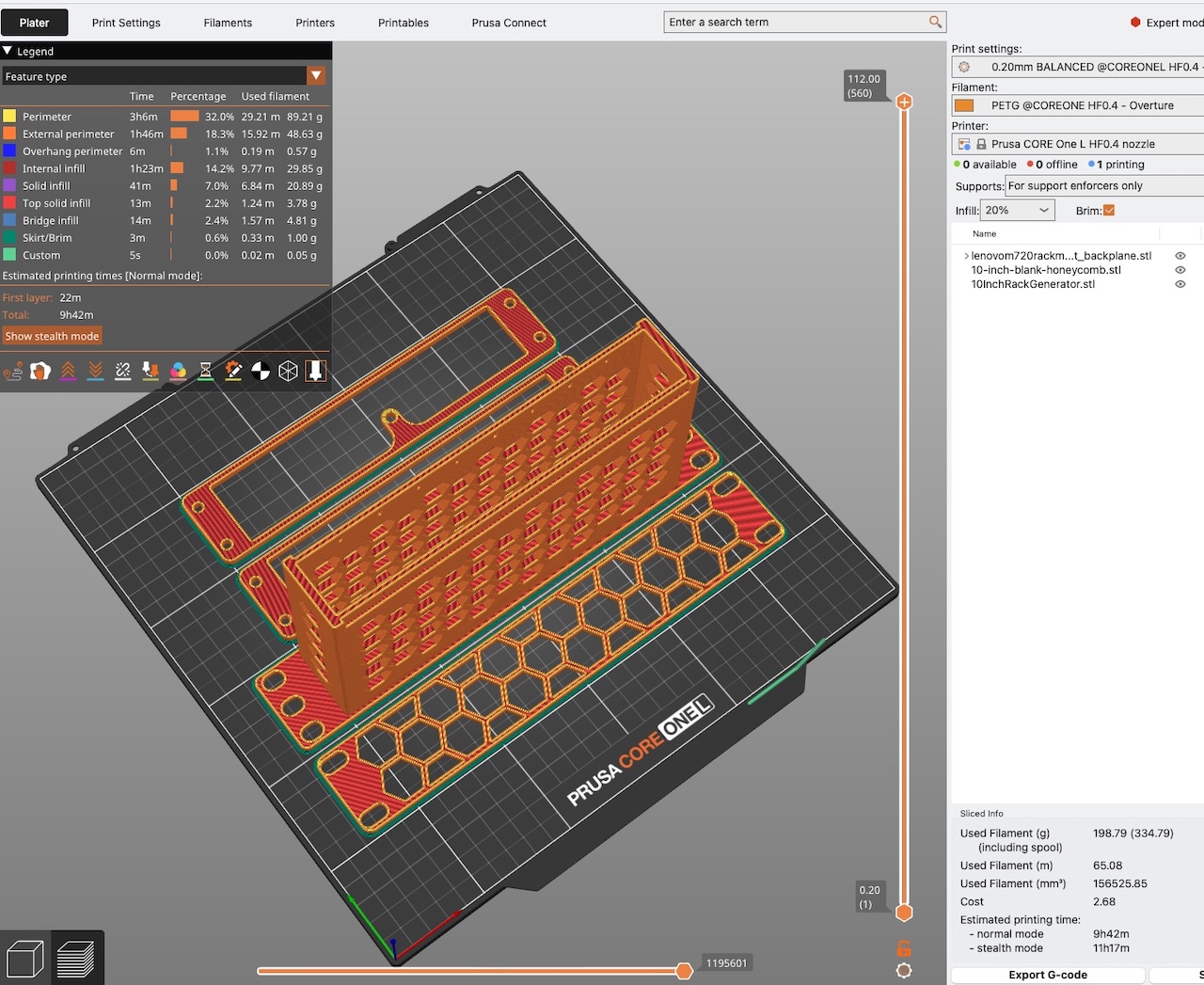Expand the lenovom720 backplane tree item

[966, 256]
